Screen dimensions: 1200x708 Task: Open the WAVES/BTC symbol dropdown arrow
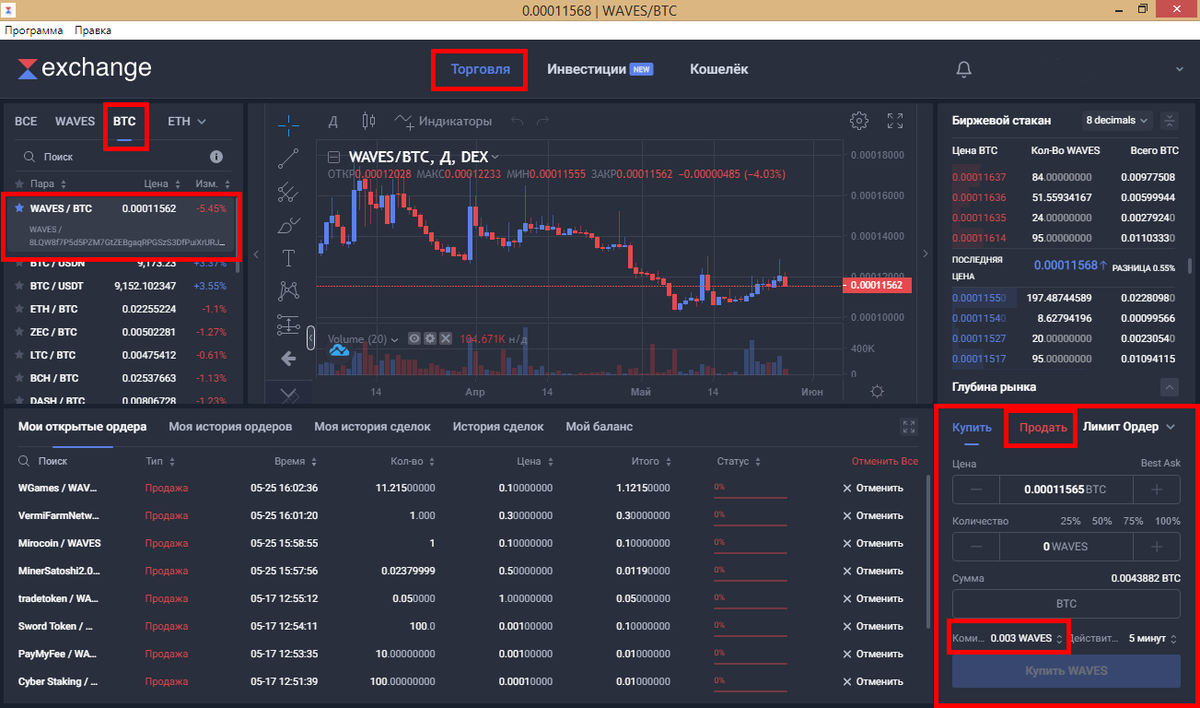pos(495,157)
